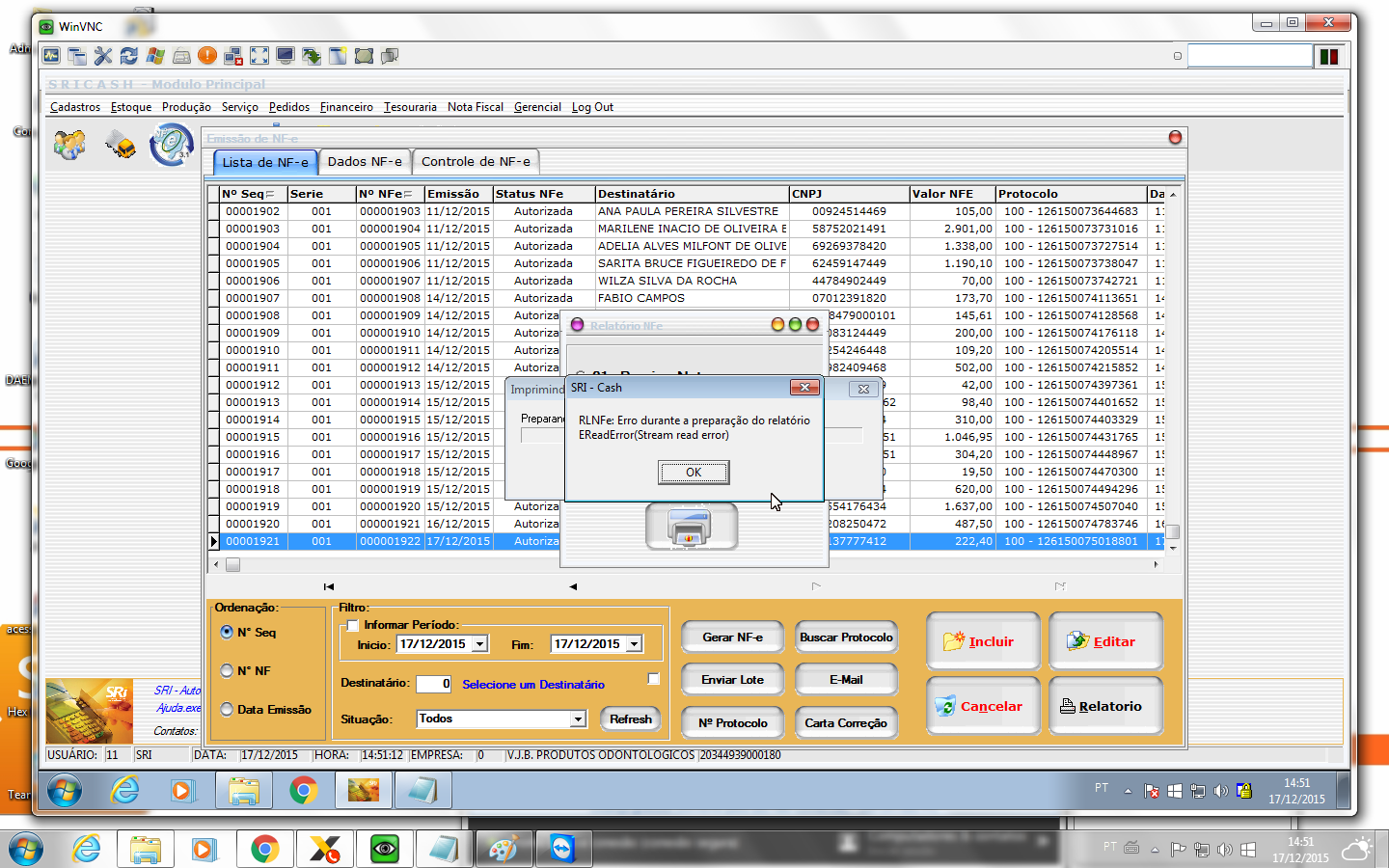
Task: Close Emissão de NF-e with red circle button
Action: 1175,138
